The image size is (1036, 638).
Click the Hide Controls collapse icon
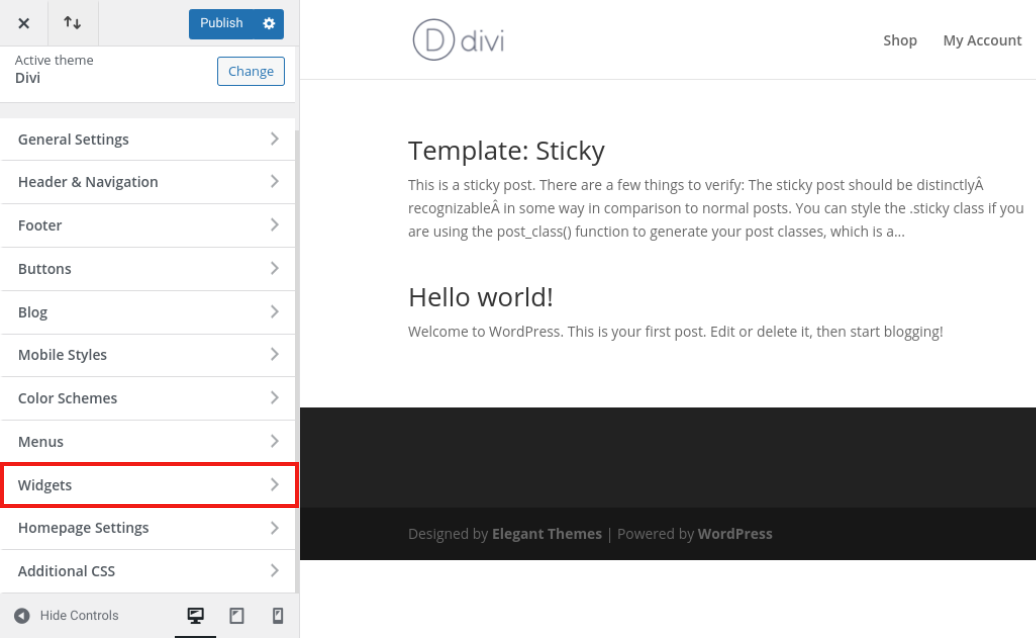(x=22, y=616)
